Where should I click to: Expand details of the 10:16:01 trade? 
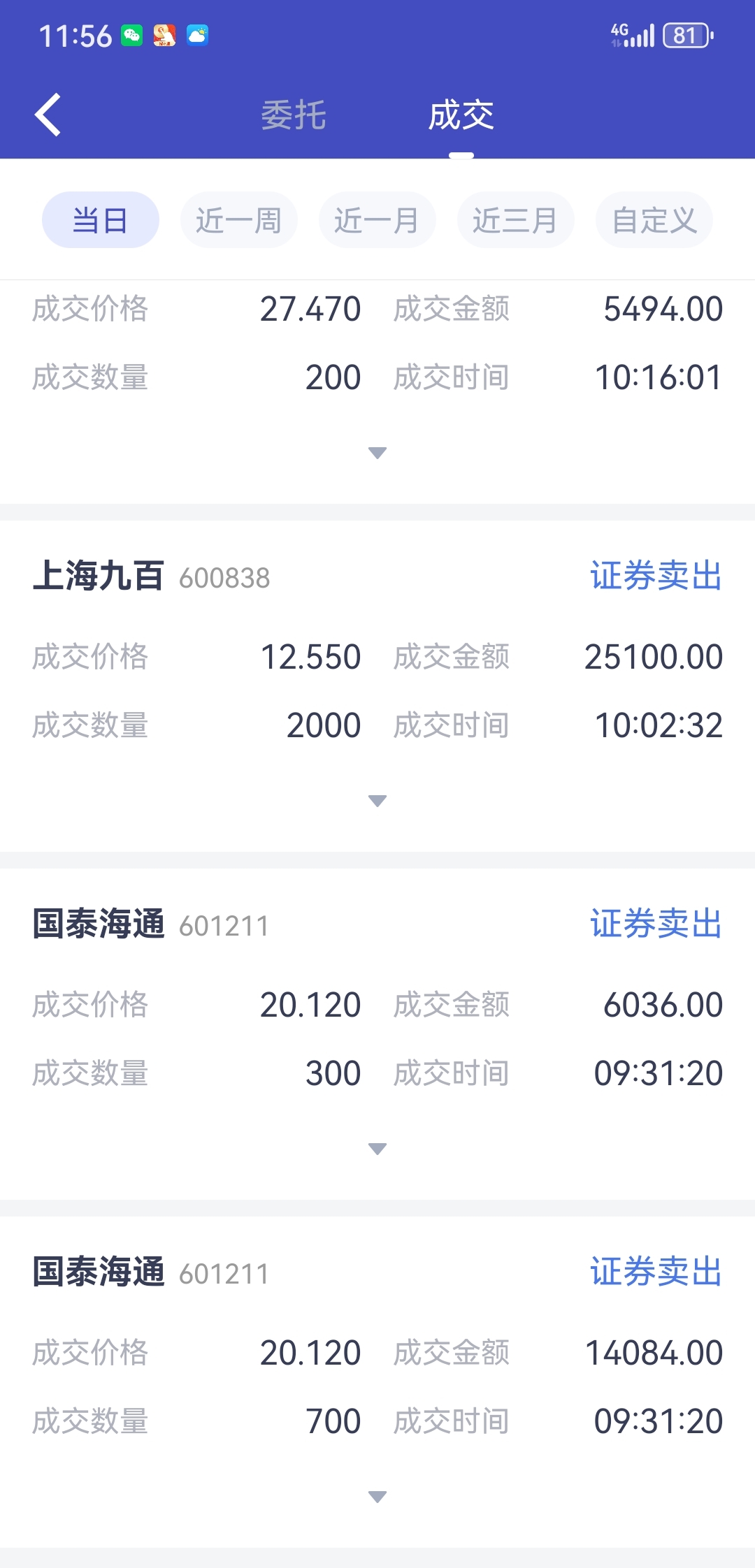click(377, 453)
